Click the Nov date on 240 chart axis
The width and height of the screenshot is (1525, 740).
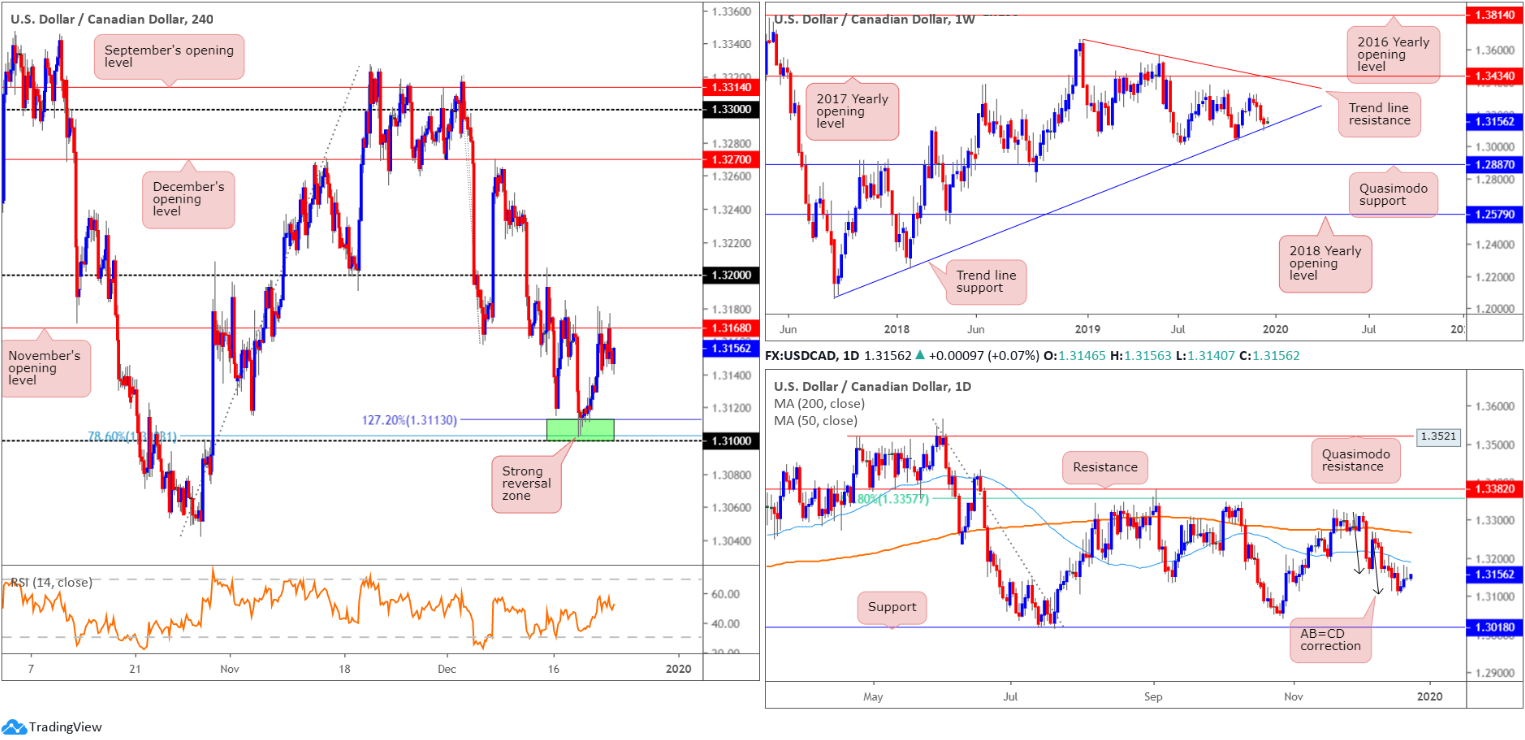click(x=230, y=668)
